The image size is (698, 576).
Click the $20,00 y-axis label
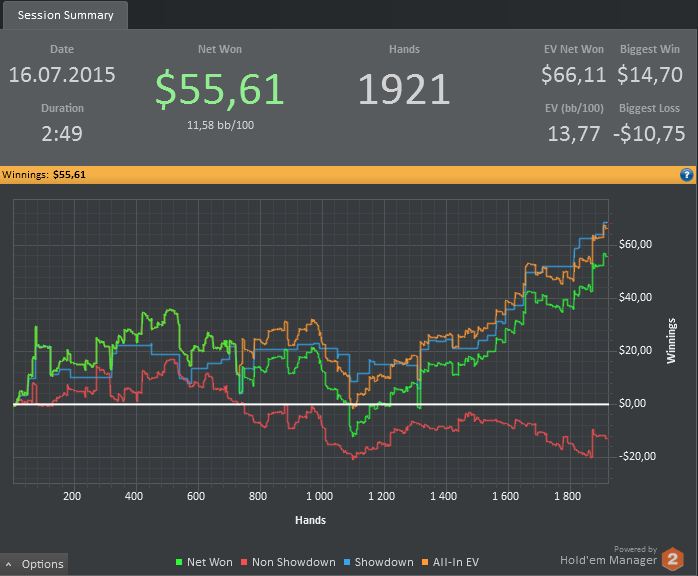[x=635, y=350]
